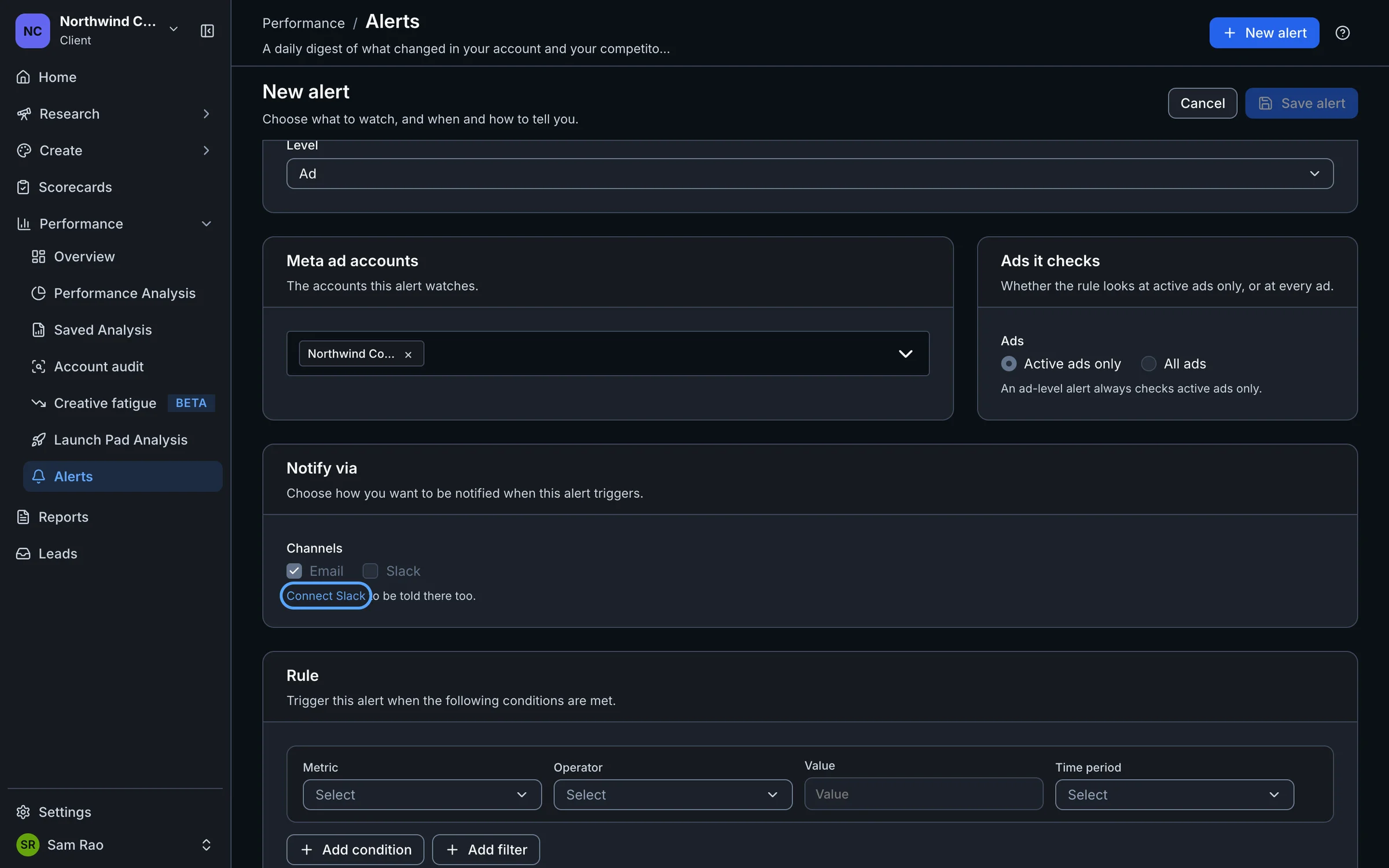Image resolution: width=1389 pixels, height=868 pixels.
Task: Click the Reports document icon
Action: point(23,517)
